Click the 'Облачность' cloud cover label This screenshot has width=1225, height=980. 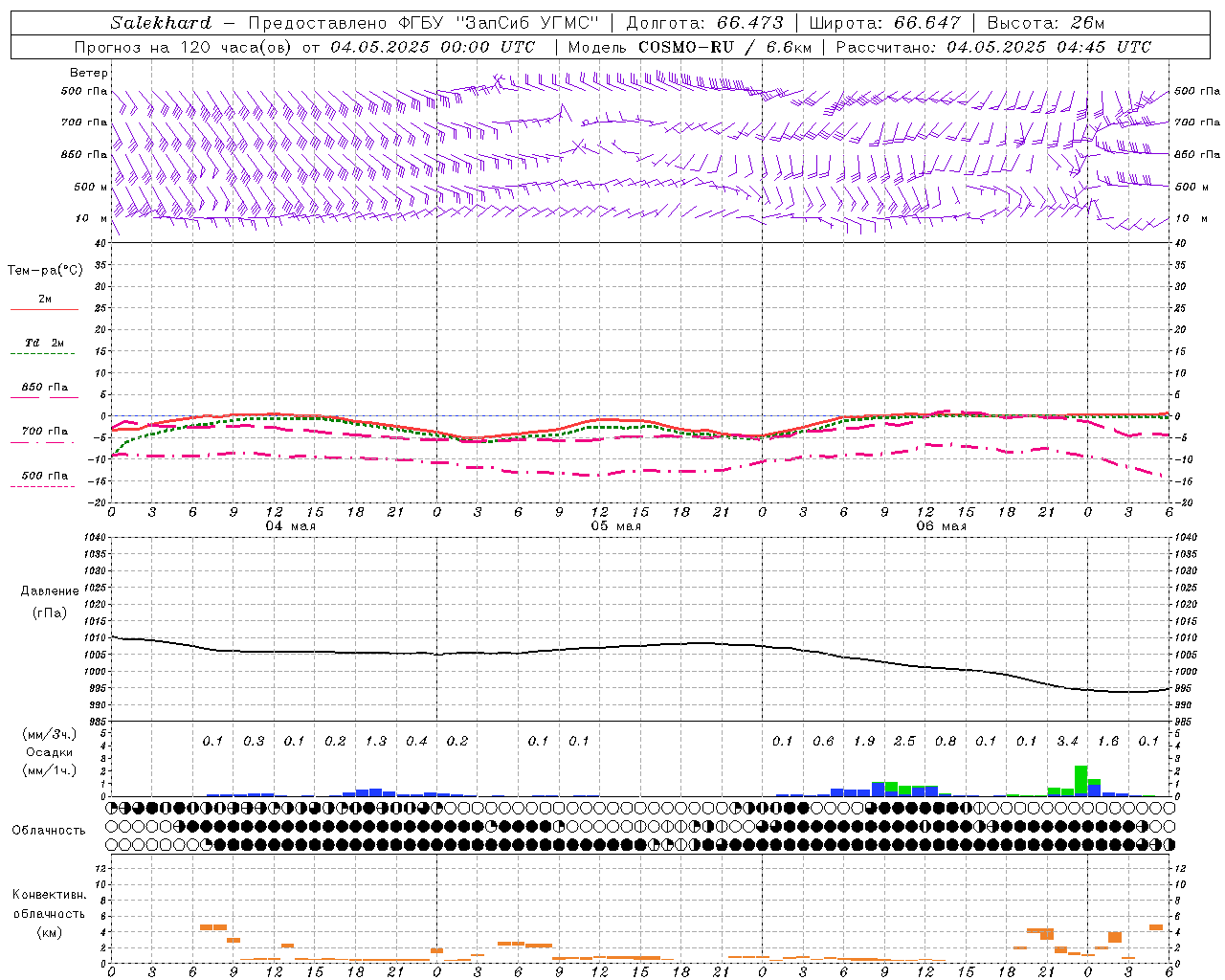[49, 831]
